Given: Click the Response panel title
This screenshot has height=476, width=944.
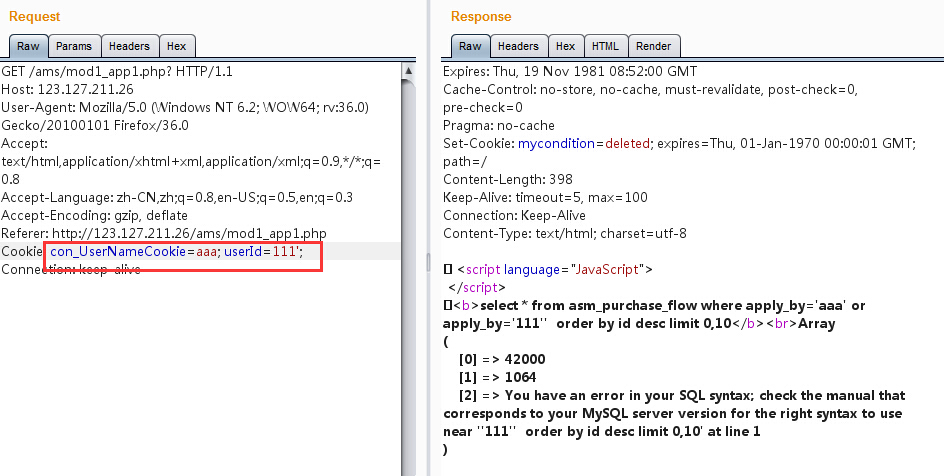Looking at the screenshot, I should (481, 17).
